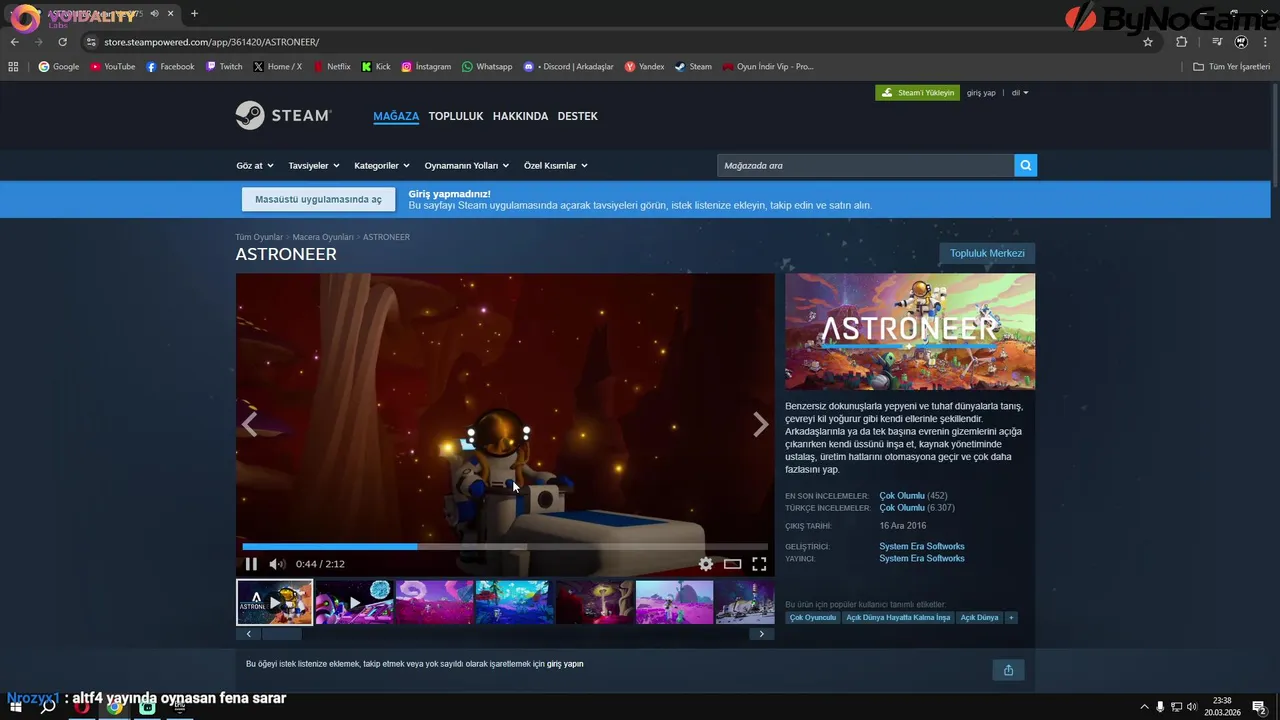Image resolution: width=1280 pixels, height=720 pixels.
Task: Open the taskbar notification center
Action: click(1259, 707)
